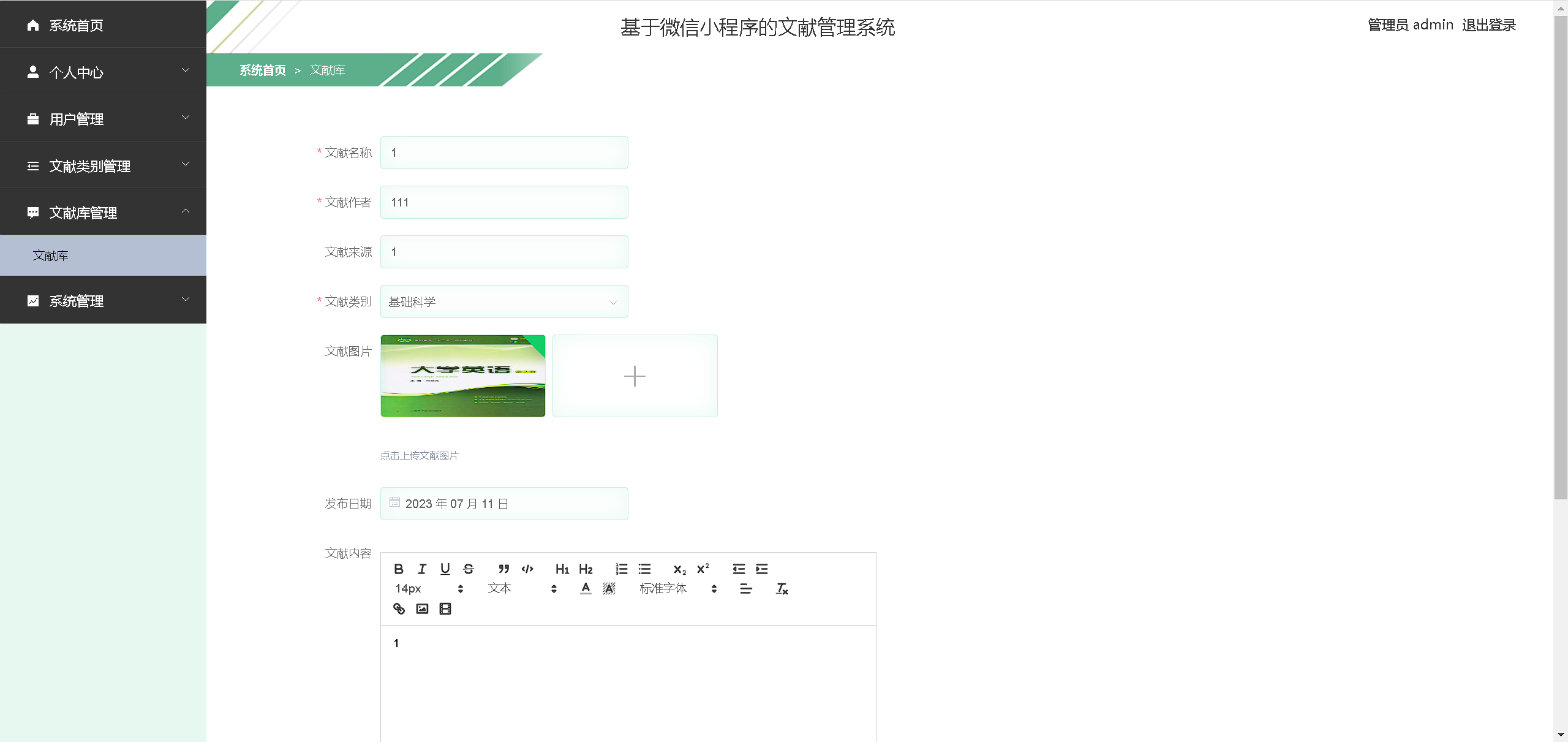Screen dimensions: 1568x742
Task: Open text color picker in editor
Action: (586, 589)
